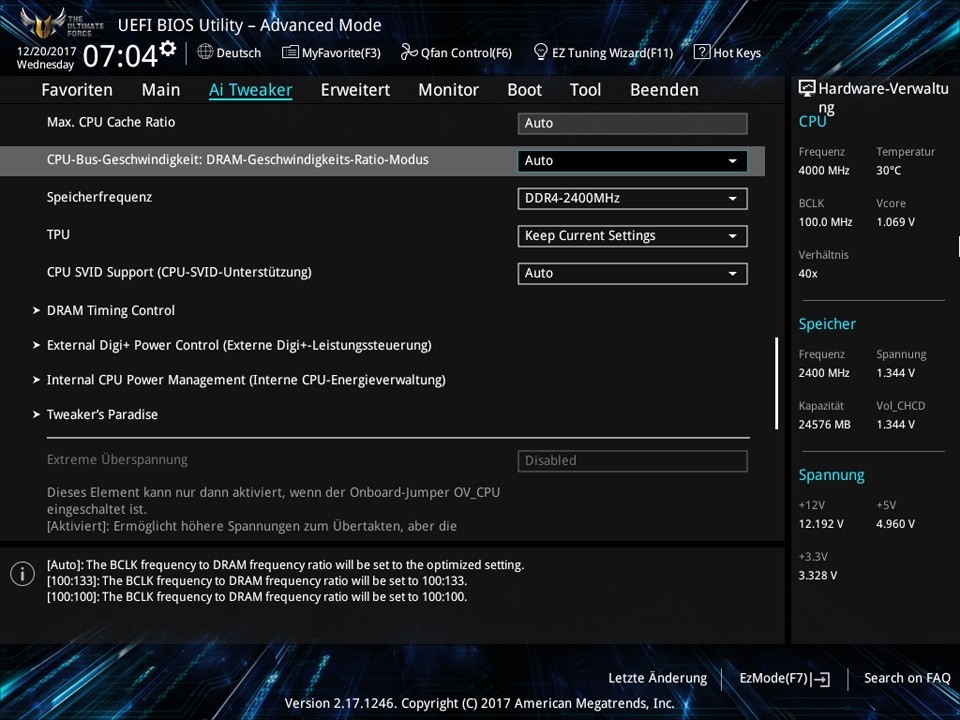Open the Hot Keys question mark icon
This screenshot has width=960, height=720.
coord(702,52)
